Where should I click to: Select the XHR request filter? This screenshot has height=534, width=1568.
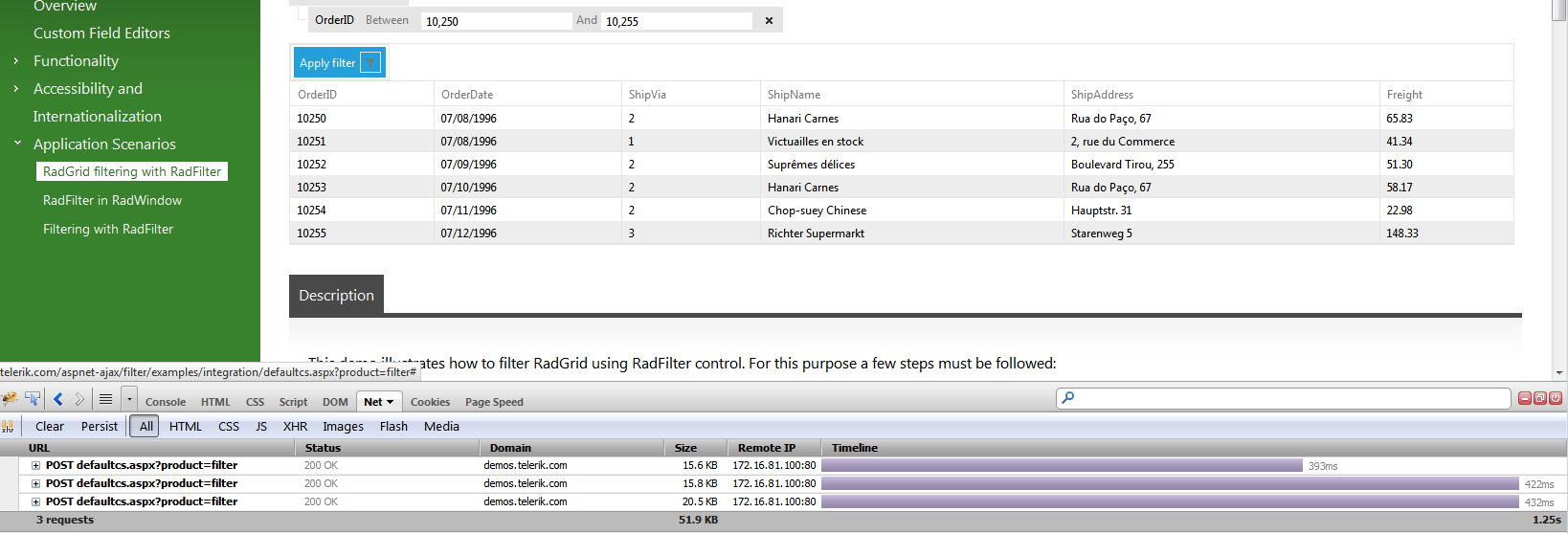(295, 427)
